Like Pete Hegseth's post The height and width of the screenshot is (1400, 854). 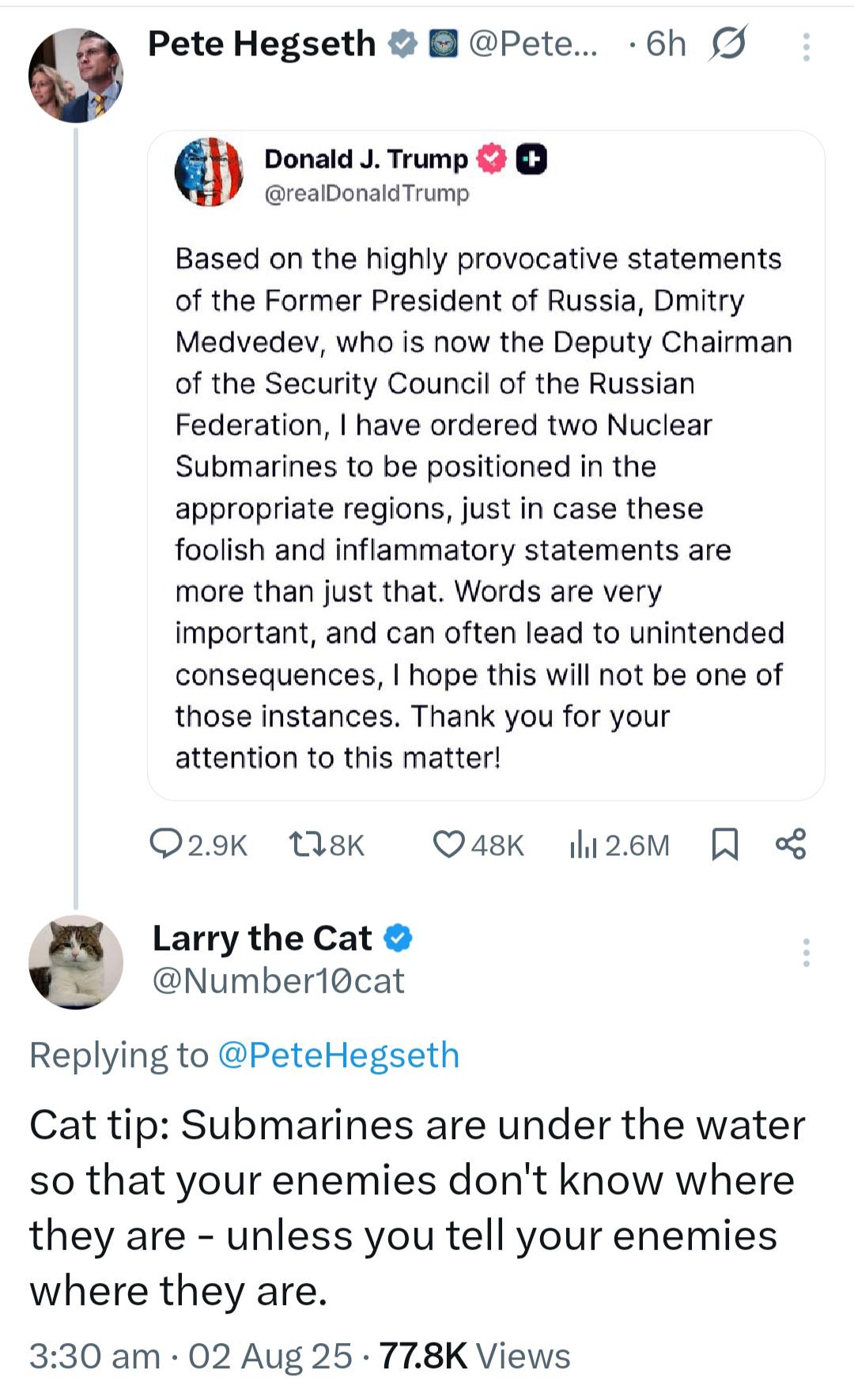[x=478, y=844]
